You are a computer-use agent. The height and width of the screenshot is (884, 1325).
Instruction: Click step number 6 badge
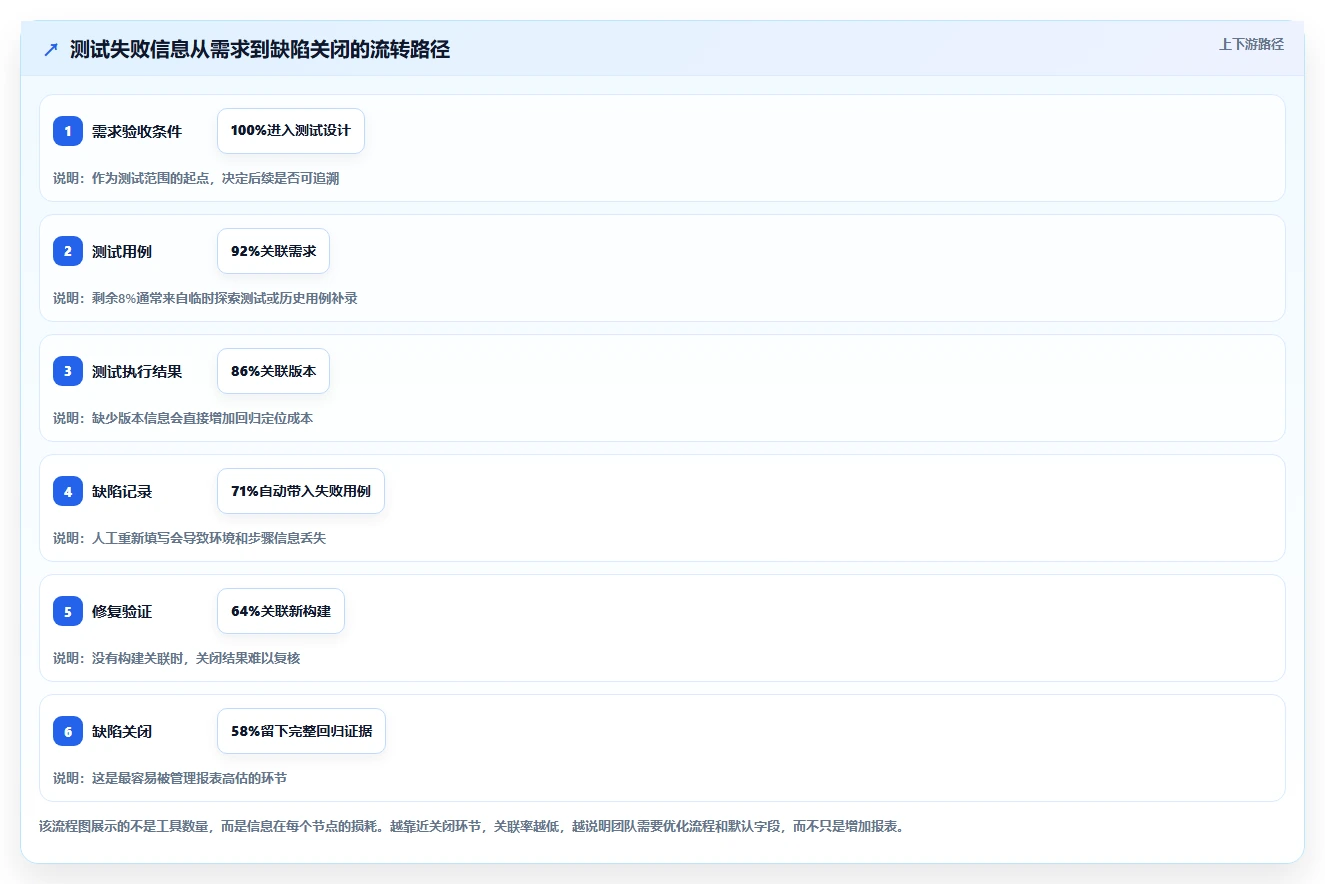pos(68,731)
